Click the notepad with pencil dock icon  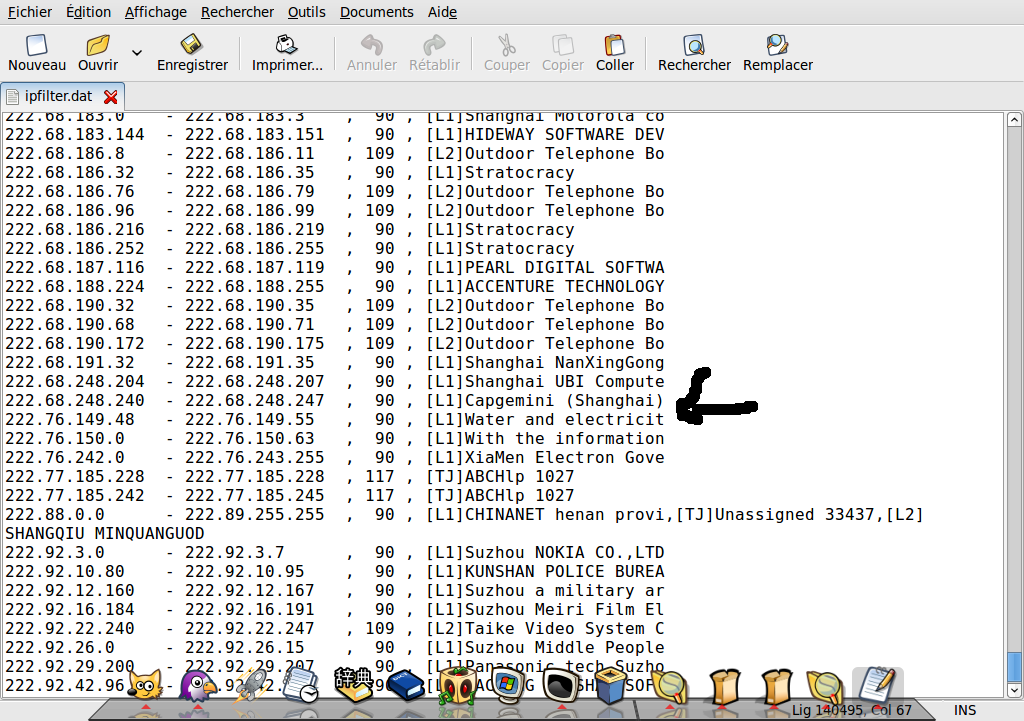click(x=877, y=684)
